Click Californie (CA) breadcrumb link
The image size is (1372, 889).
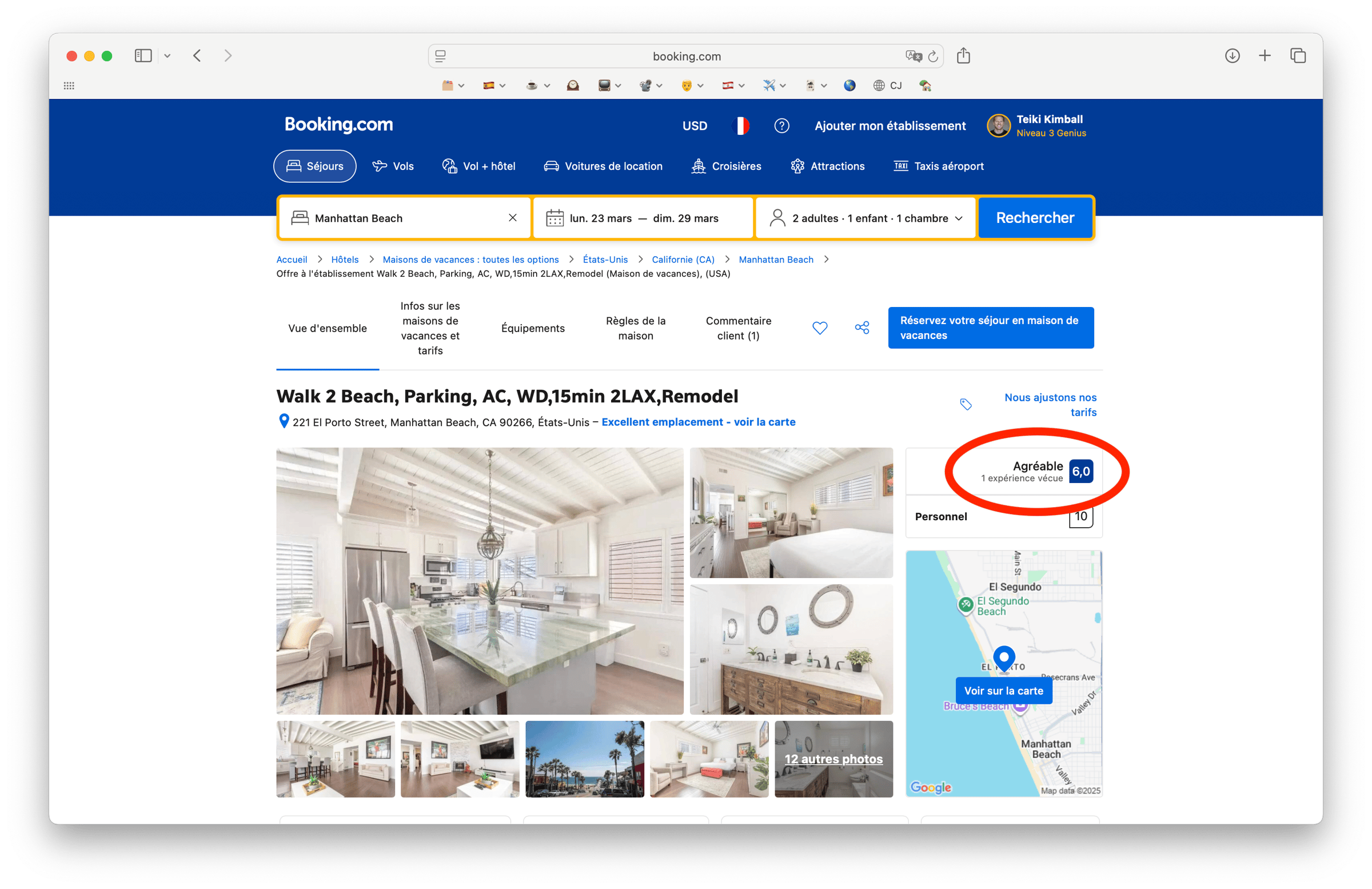point(683,260)
